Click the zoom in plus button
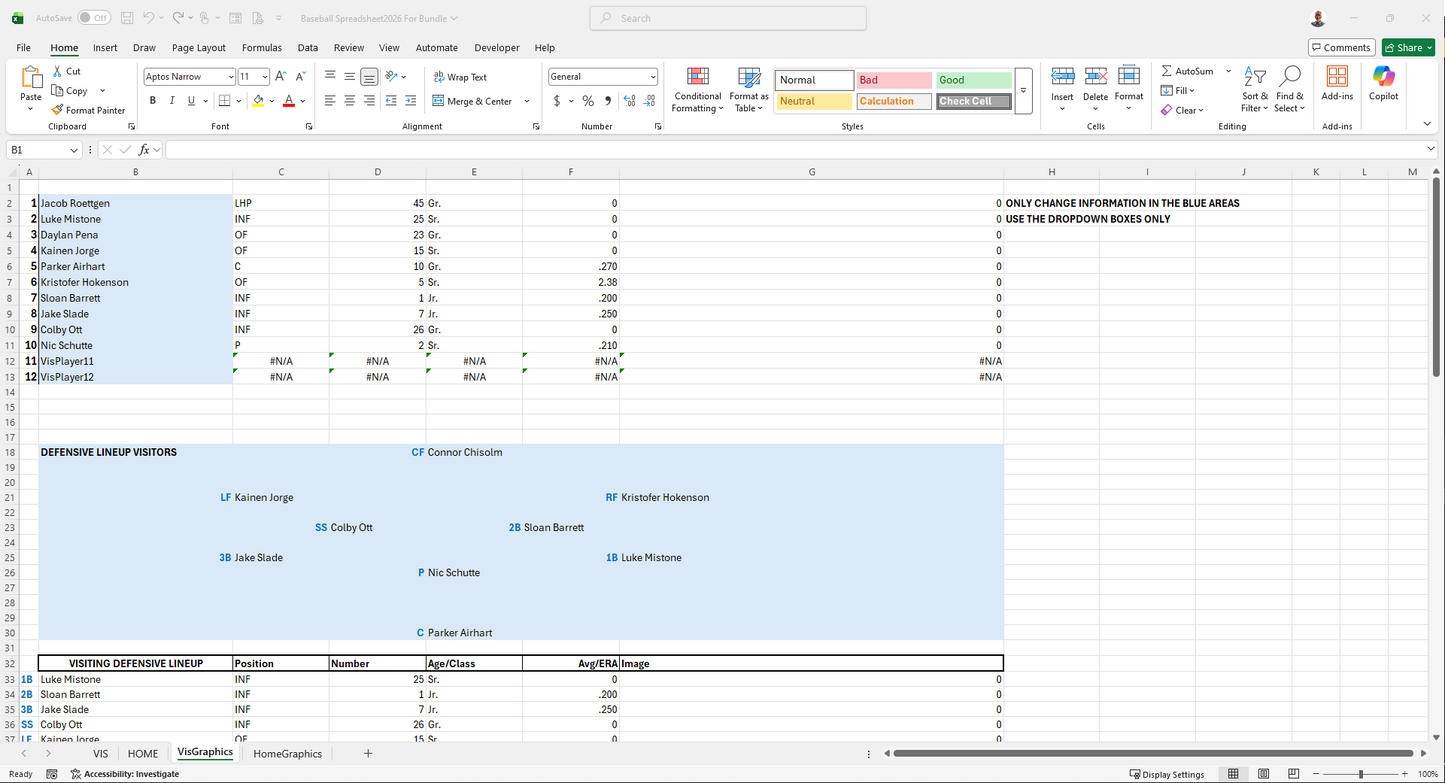This screenshot has height=783, width=1445. (1405, 774)
